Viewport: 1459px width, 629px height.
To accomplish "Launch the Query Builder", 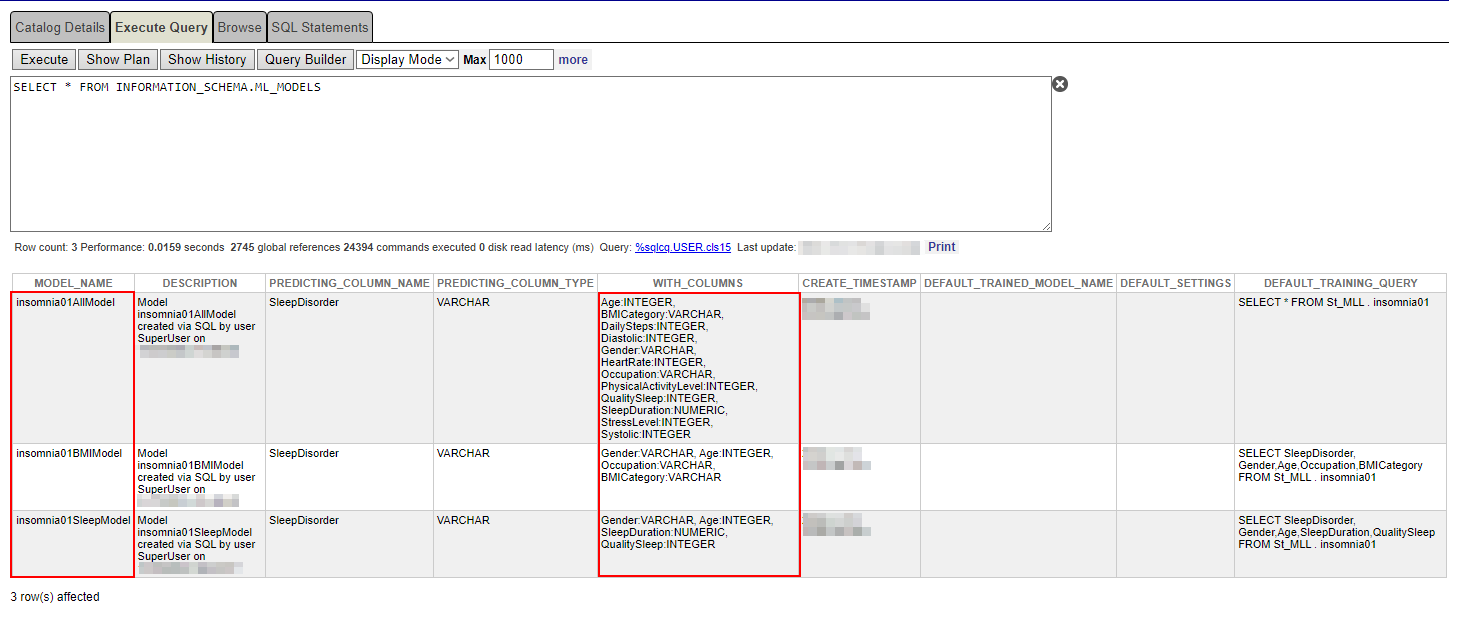I will pos(305,60).
